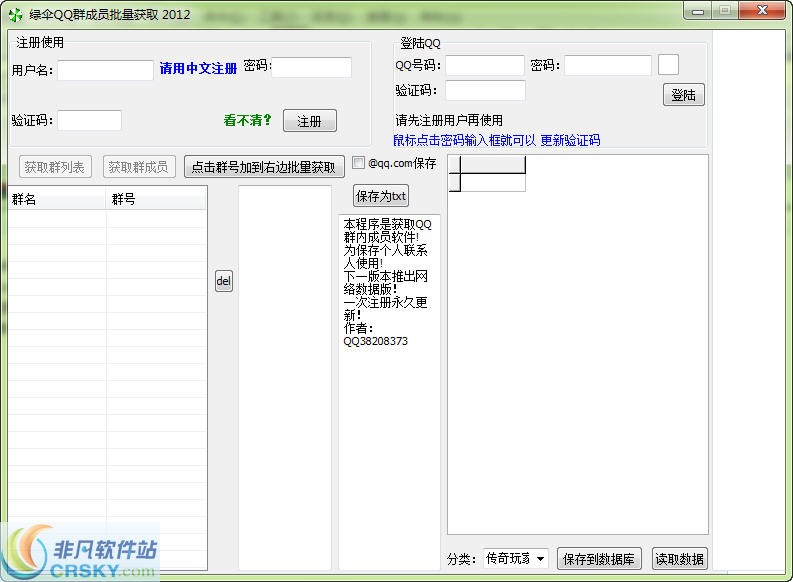Click the 读取数据 button
This screenshot has height=582, width=793.
(679, 559)
